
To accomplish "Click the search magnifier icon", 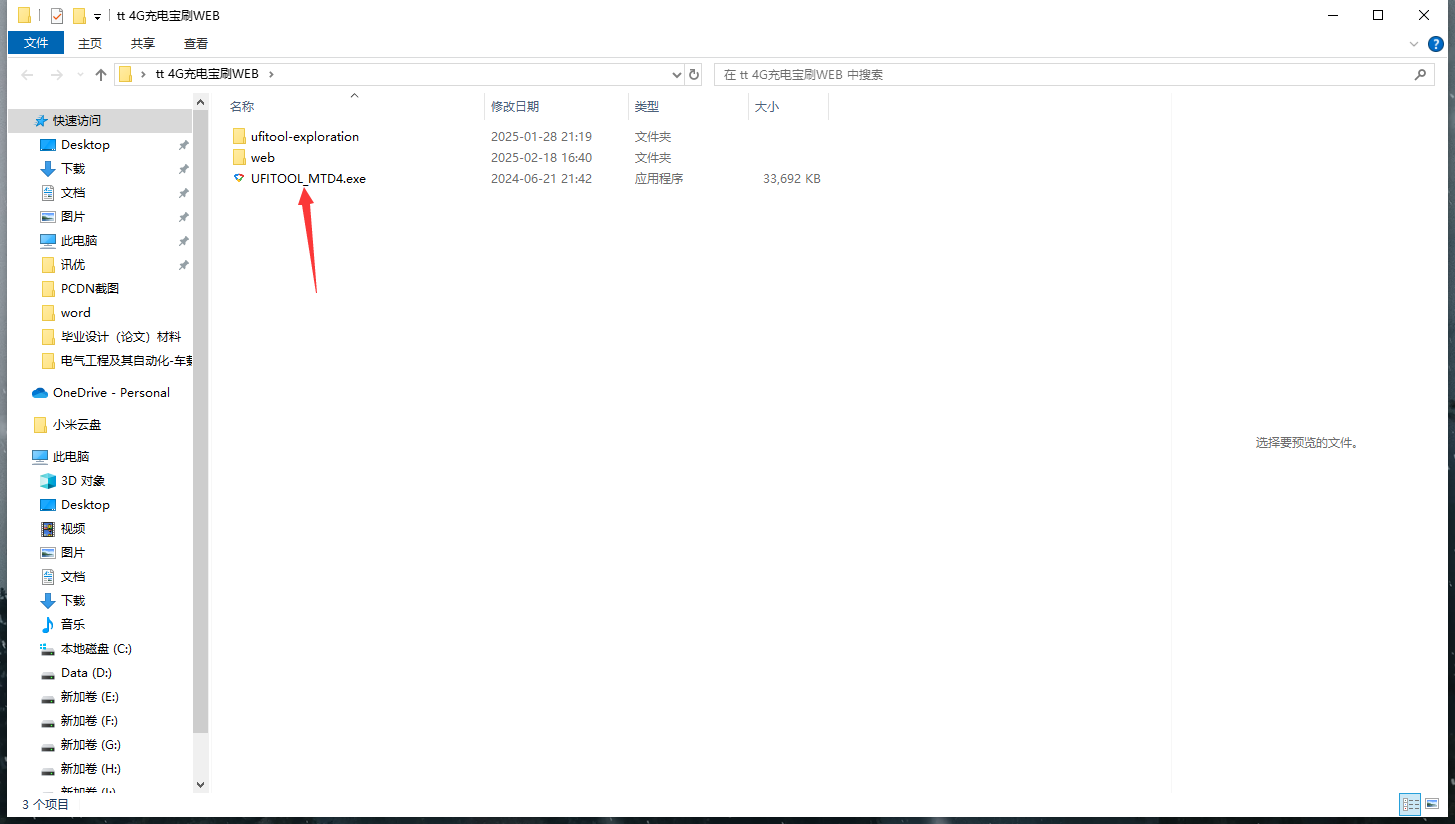I will click(1420, 75).
